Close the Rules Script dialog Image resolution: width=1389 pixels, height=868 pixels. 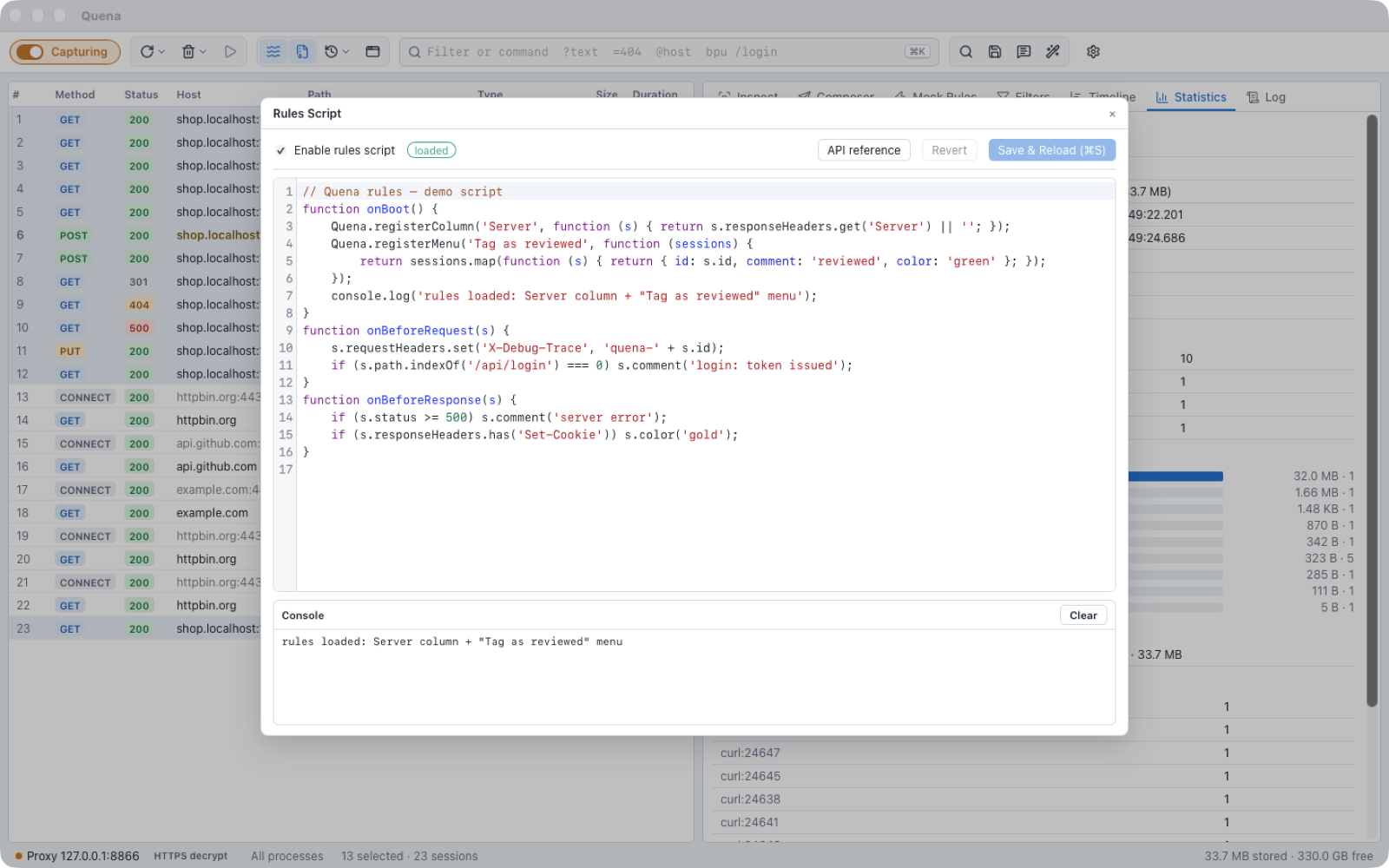[x=1112, y=114]
